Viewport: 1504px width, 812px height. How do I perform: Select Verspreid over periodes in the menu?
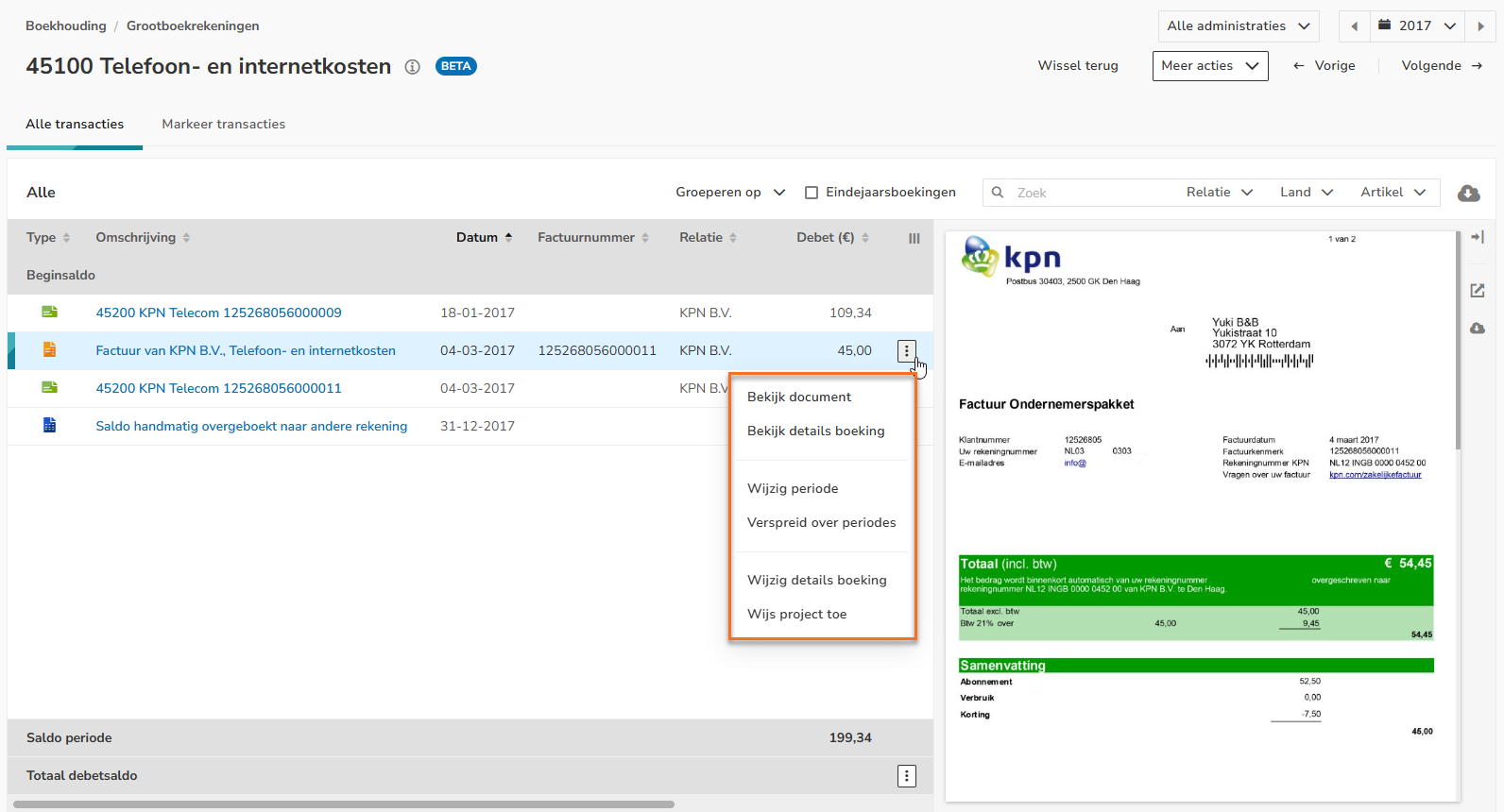point(822,523)
